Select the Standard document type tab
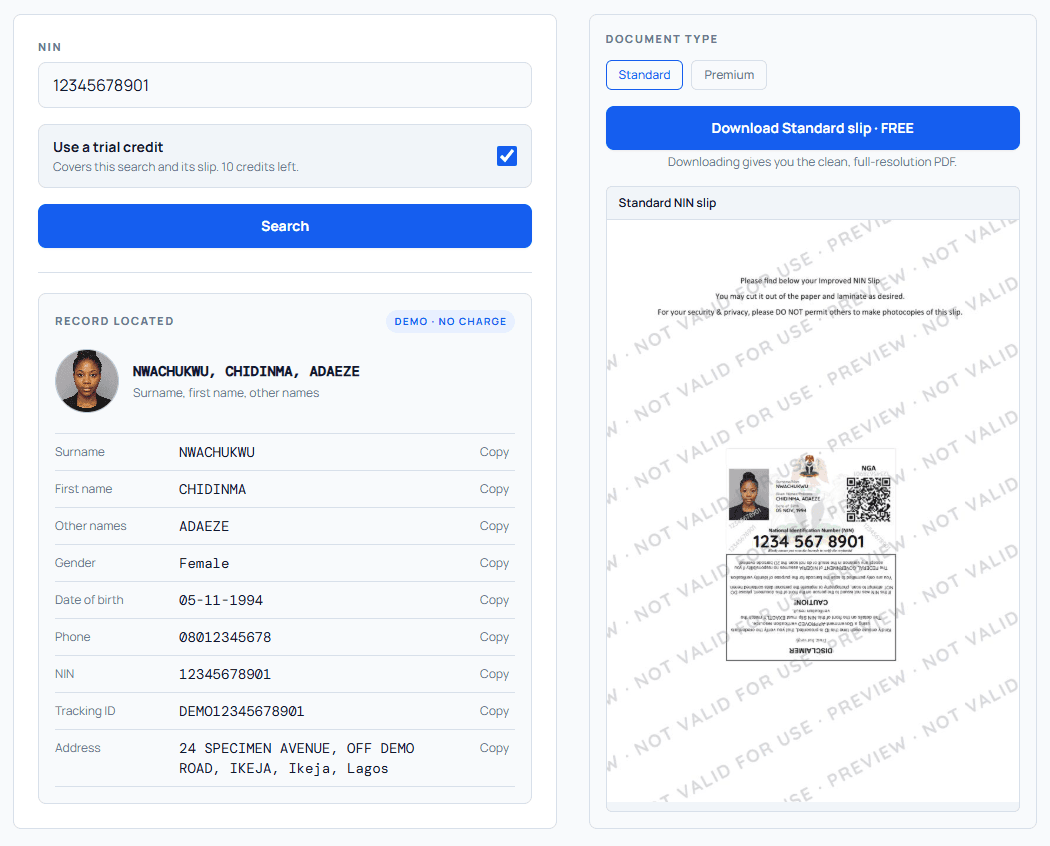The image size is (1050, 846). pyautogui.click(x=644, y=75)
